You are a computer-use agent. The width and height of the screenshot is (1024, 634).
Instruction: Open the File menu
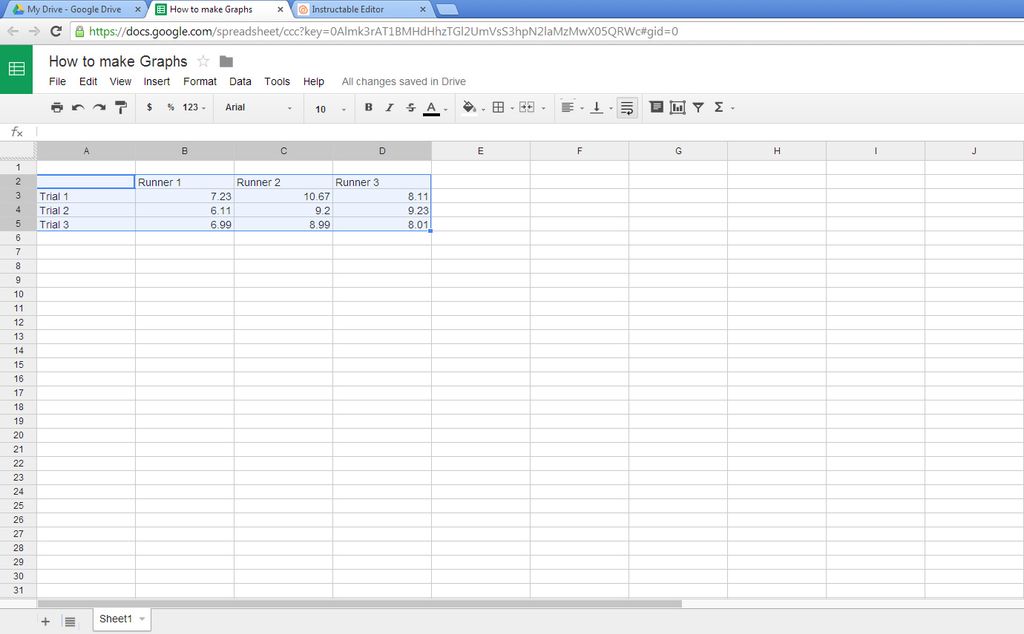point(57,82)
